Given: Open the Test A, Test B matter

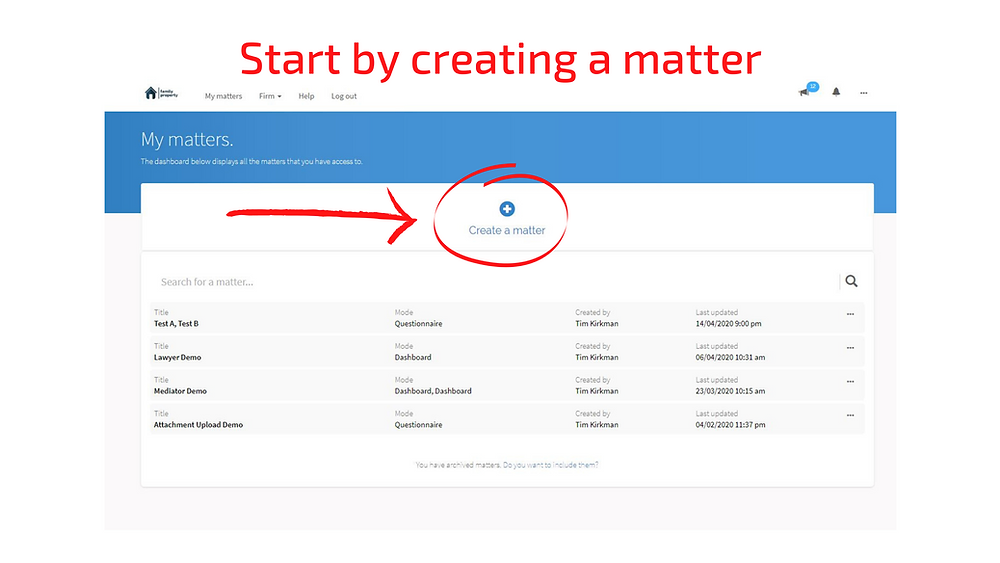Looking at the screenshot, I should tap(176, 324).
